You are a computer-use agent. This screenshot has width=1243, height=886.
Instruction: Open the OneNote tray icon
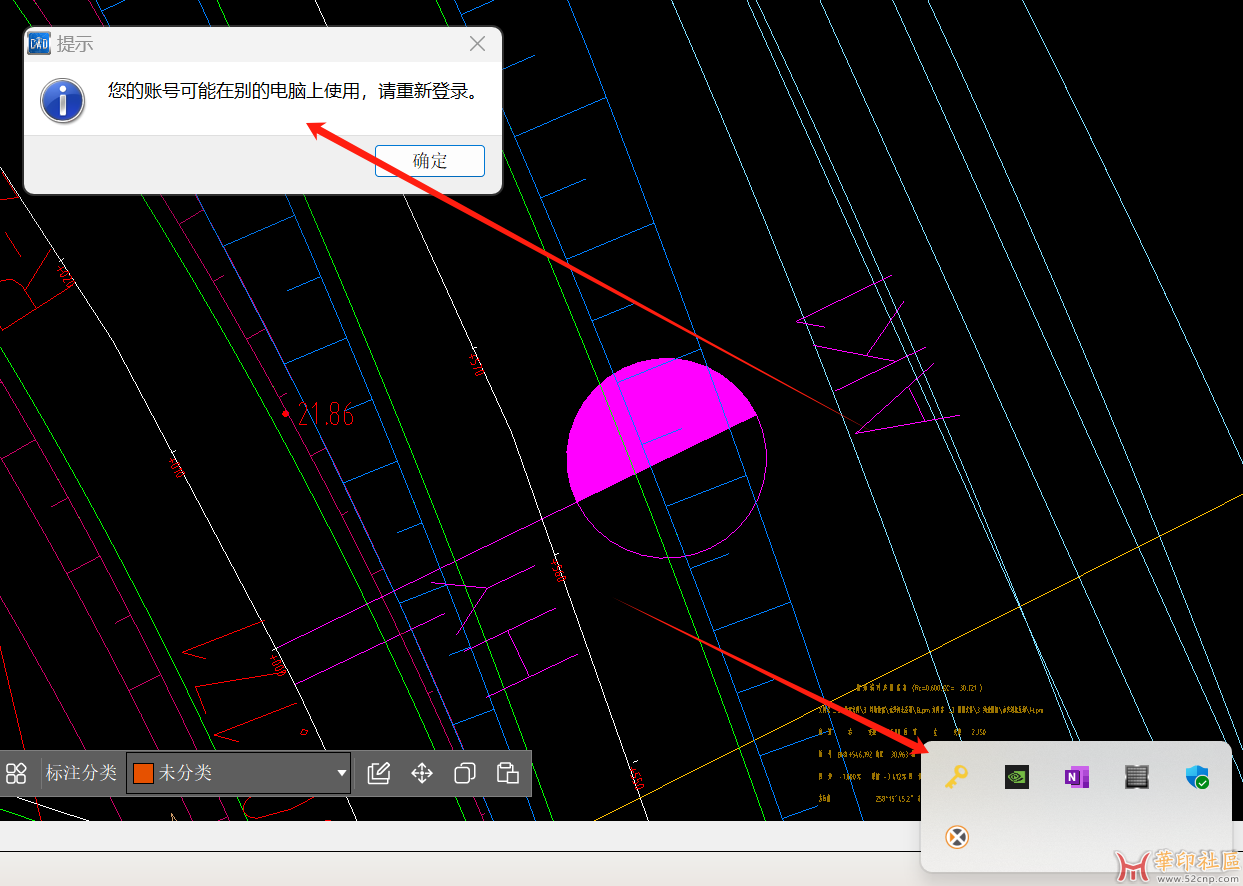point(1077,777)
